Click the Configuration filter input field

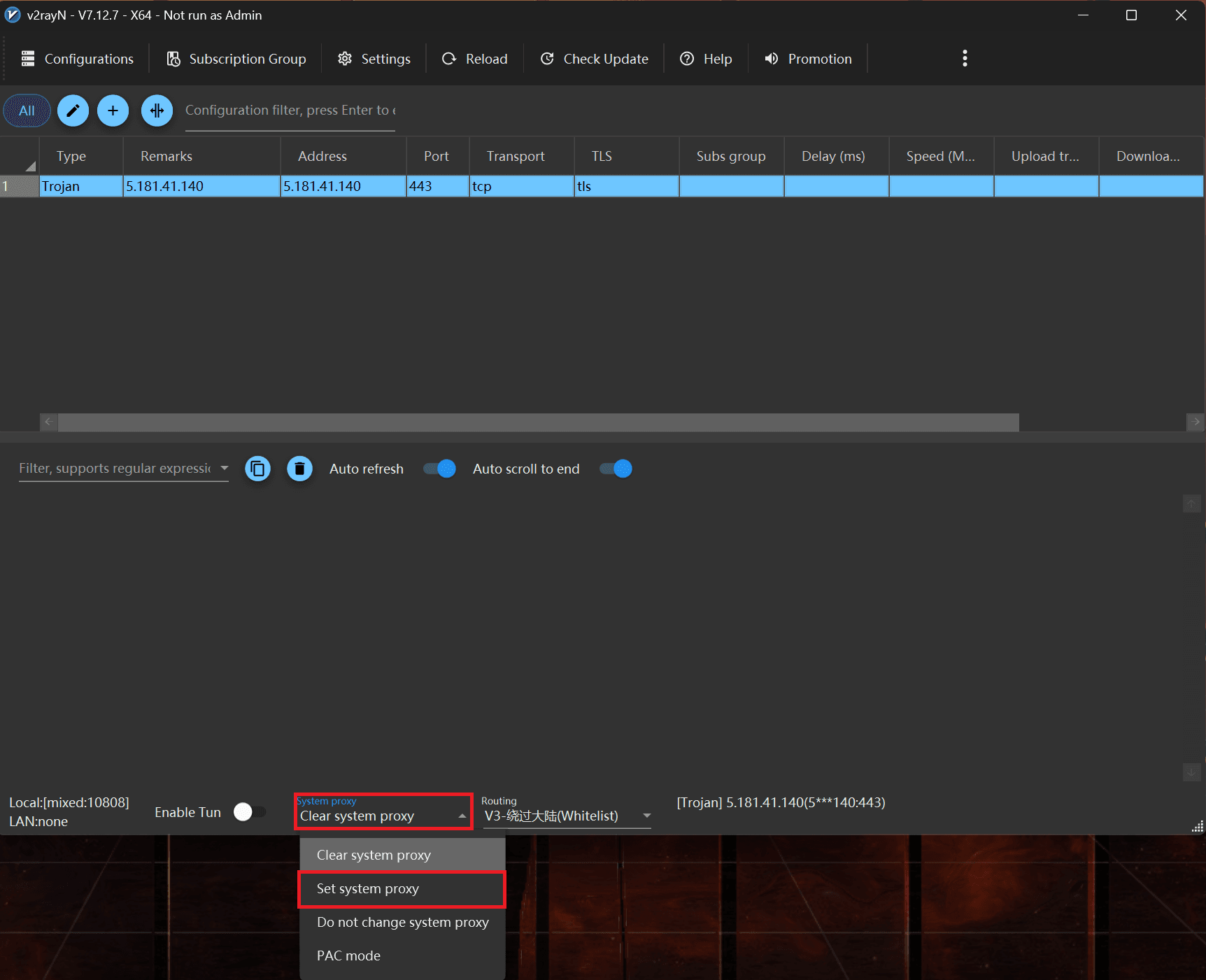tap(290, 111)
